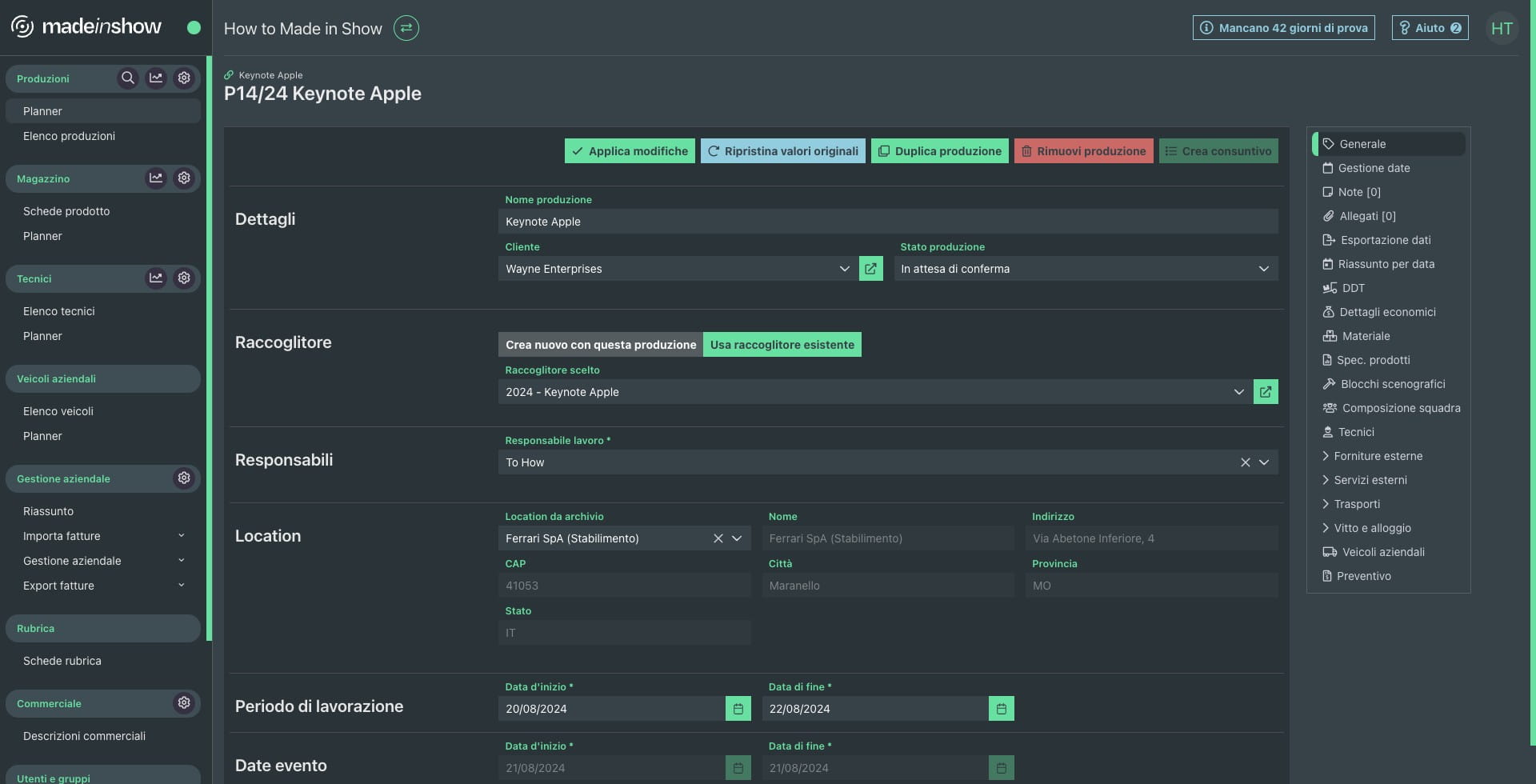
Task: Open search in Produzioni section
Action: click(127, 78)
